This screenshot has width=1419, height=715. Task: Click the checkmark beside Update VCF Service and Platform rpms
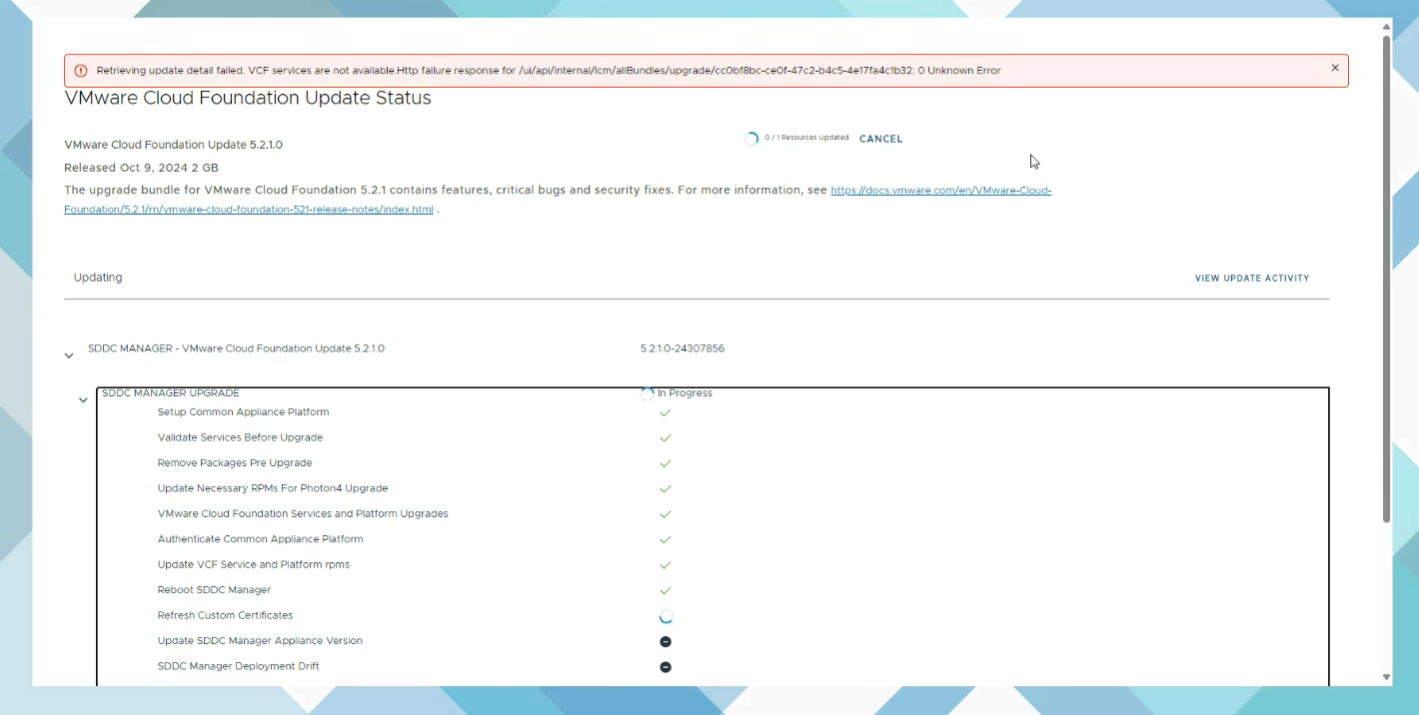(x=664, y=565)
